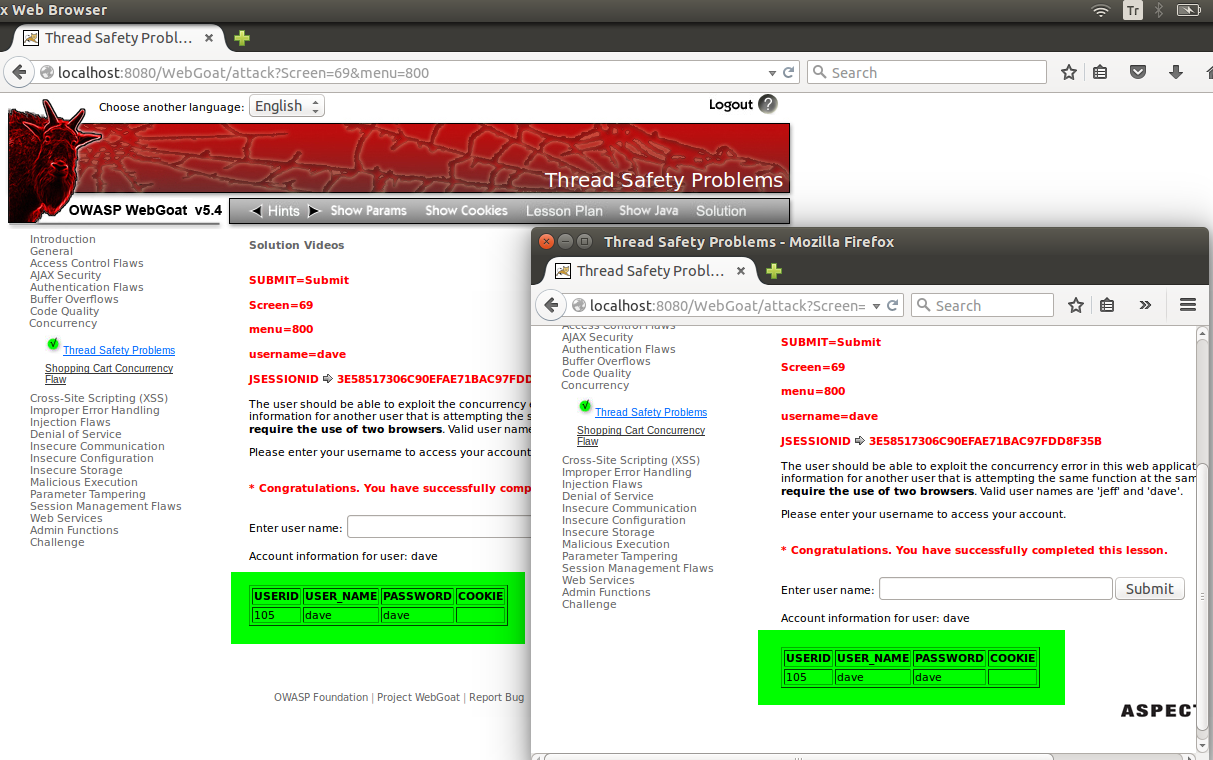Screen dimensions: 1213x760
Task: Open downloads arrow in back browser toolbar
Action: pos(1176,72)
